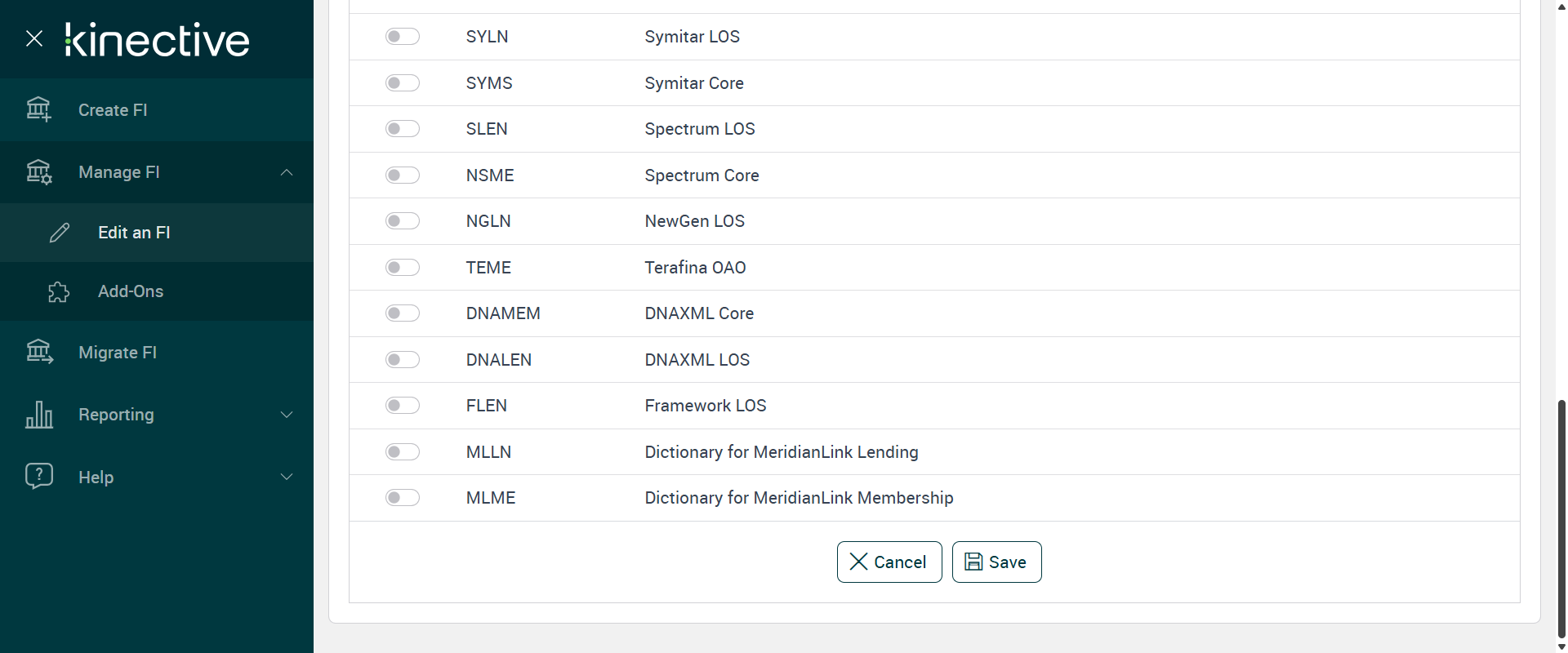Click the Create FI bank icon
1568x653 pixels.
[38, 109]
